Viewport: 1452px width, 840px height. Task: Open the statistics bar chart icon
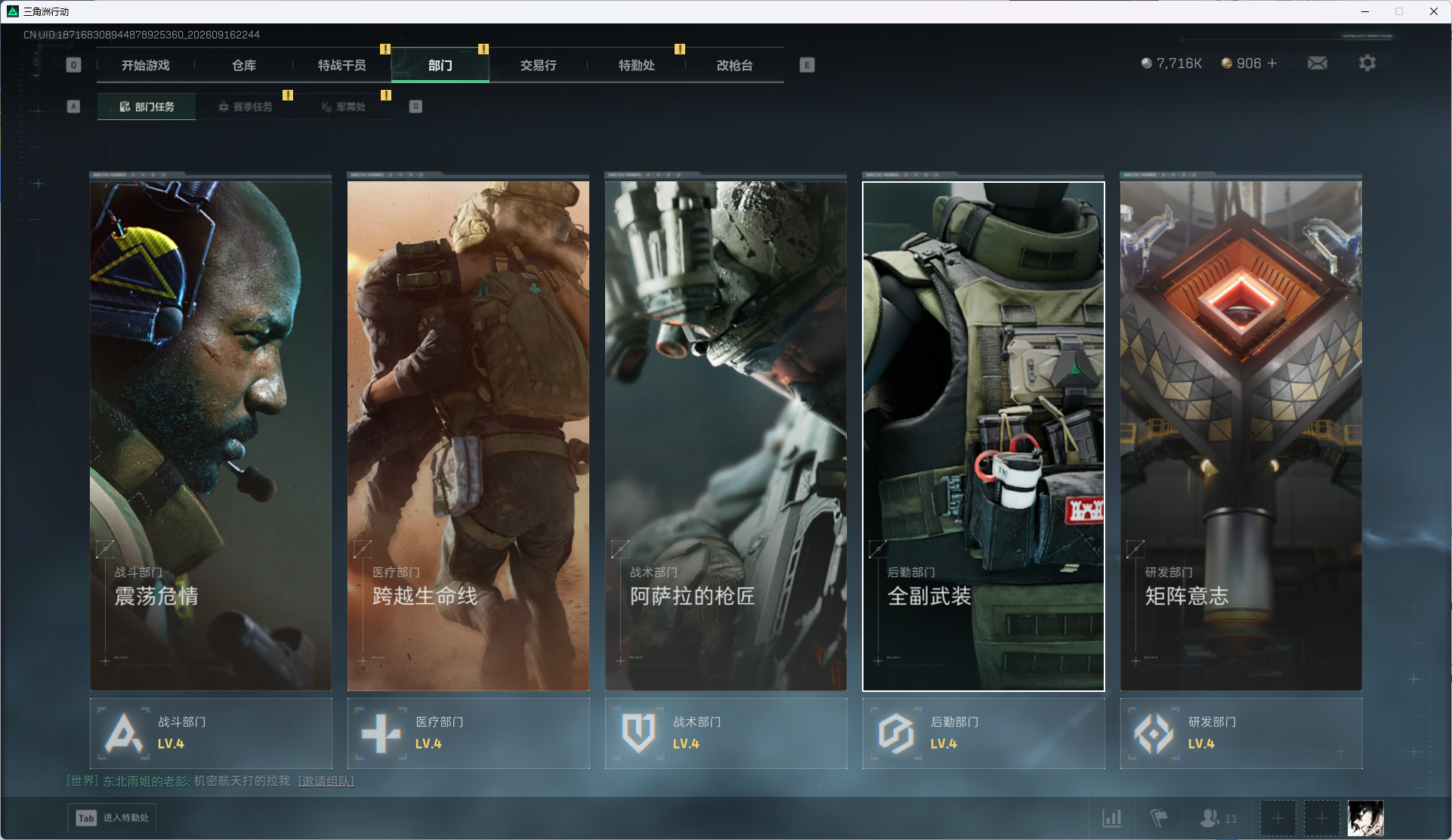(x=1112, y=818)
